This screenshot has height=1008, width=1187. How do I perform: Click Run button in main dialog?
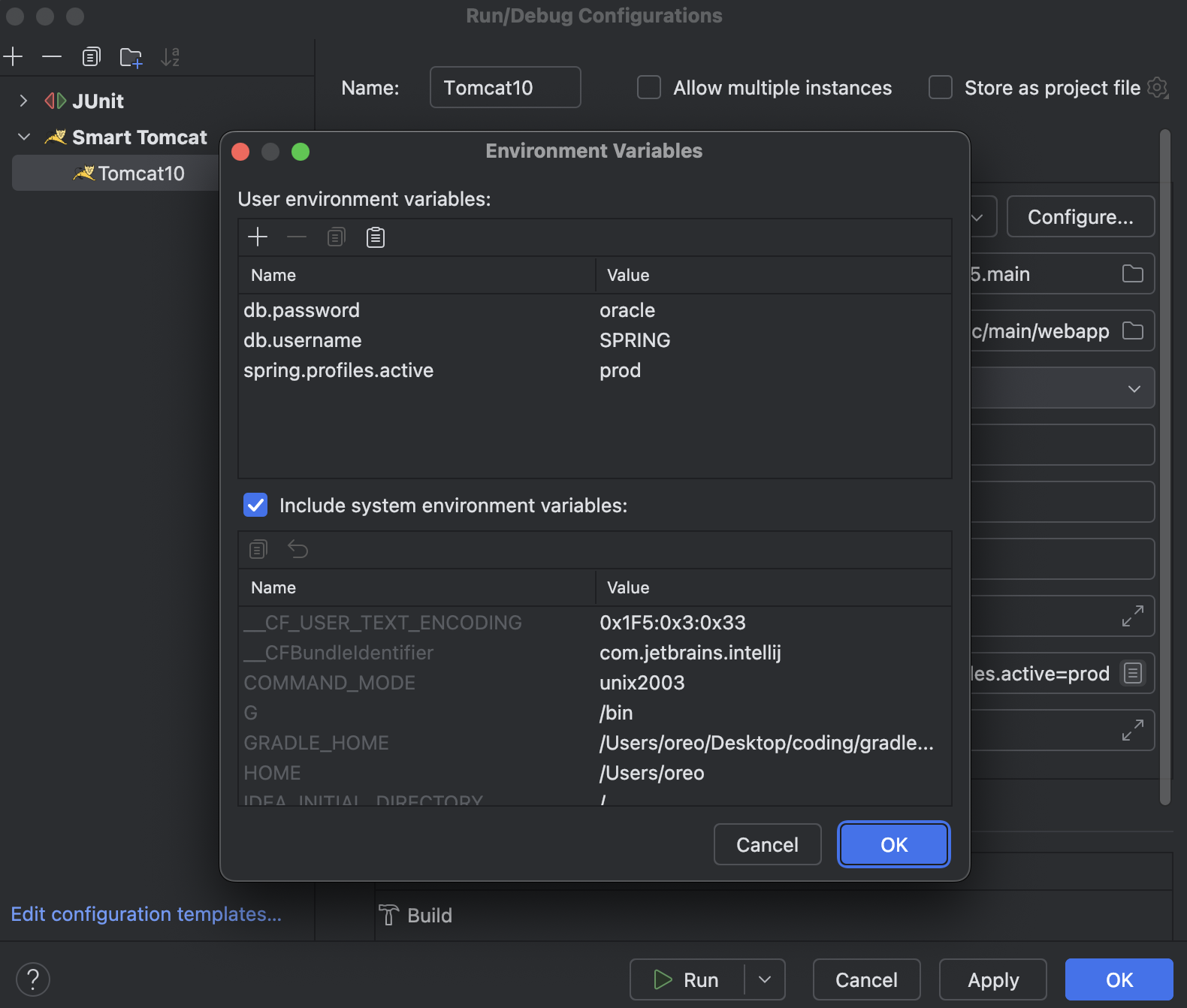[x=687, y=979]
